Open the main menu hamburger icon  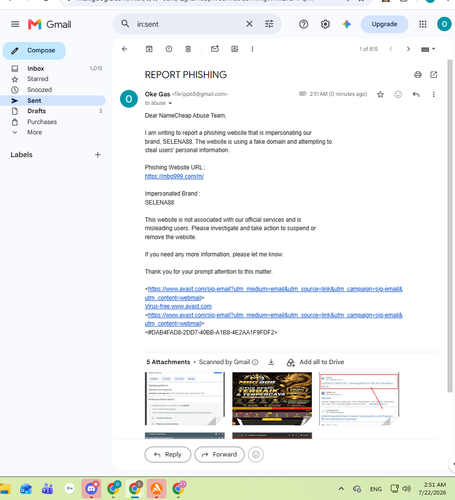(x=15, y=24)
